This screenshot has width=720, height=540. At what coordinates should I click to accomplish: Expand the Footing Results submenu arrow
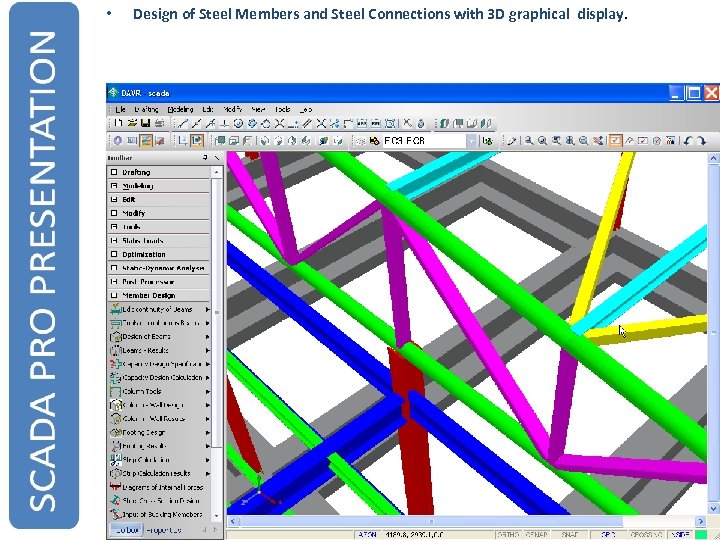click(208, 446)
